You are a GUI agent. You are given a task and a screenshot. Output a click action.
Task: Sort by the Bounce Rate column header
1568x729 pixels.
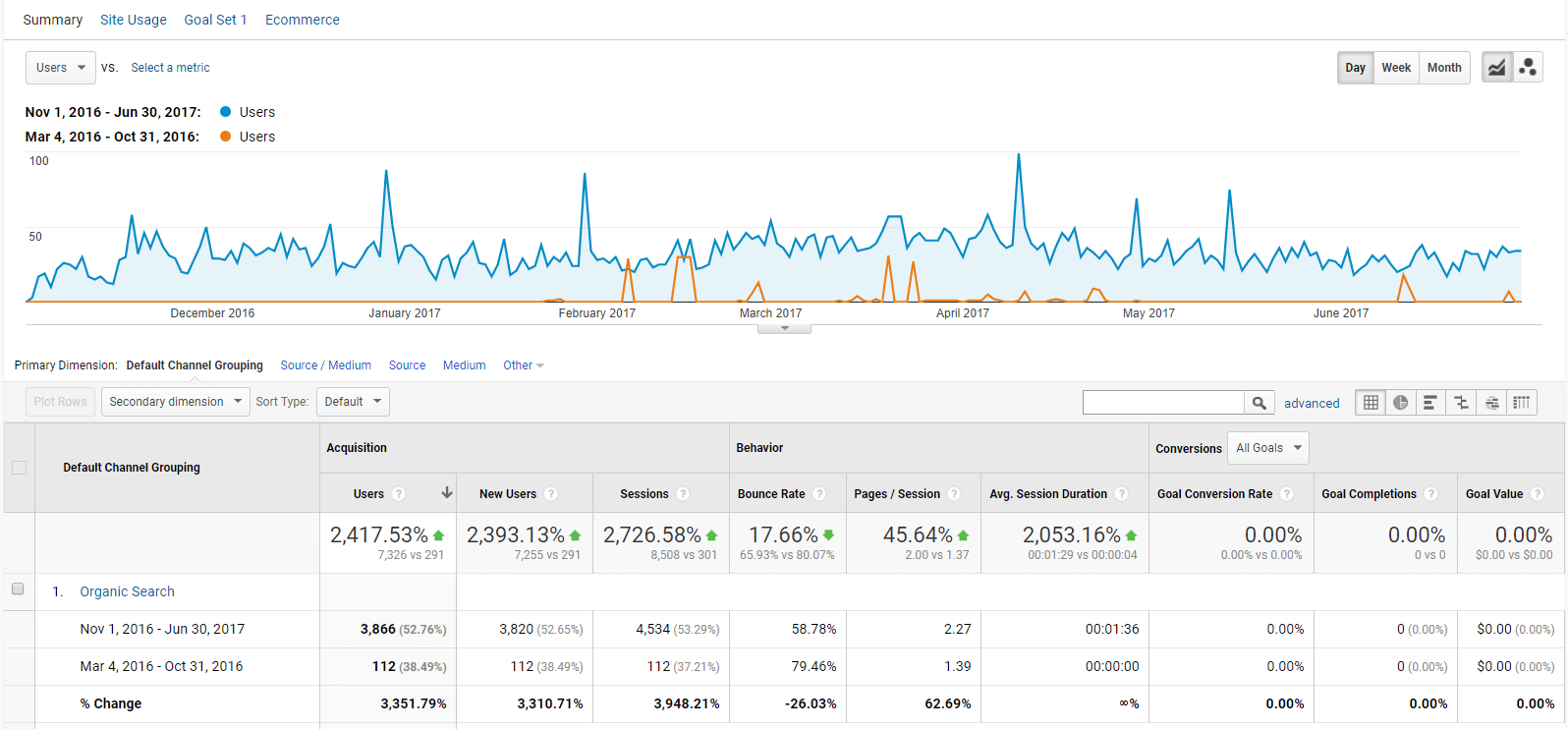(771, 494)
